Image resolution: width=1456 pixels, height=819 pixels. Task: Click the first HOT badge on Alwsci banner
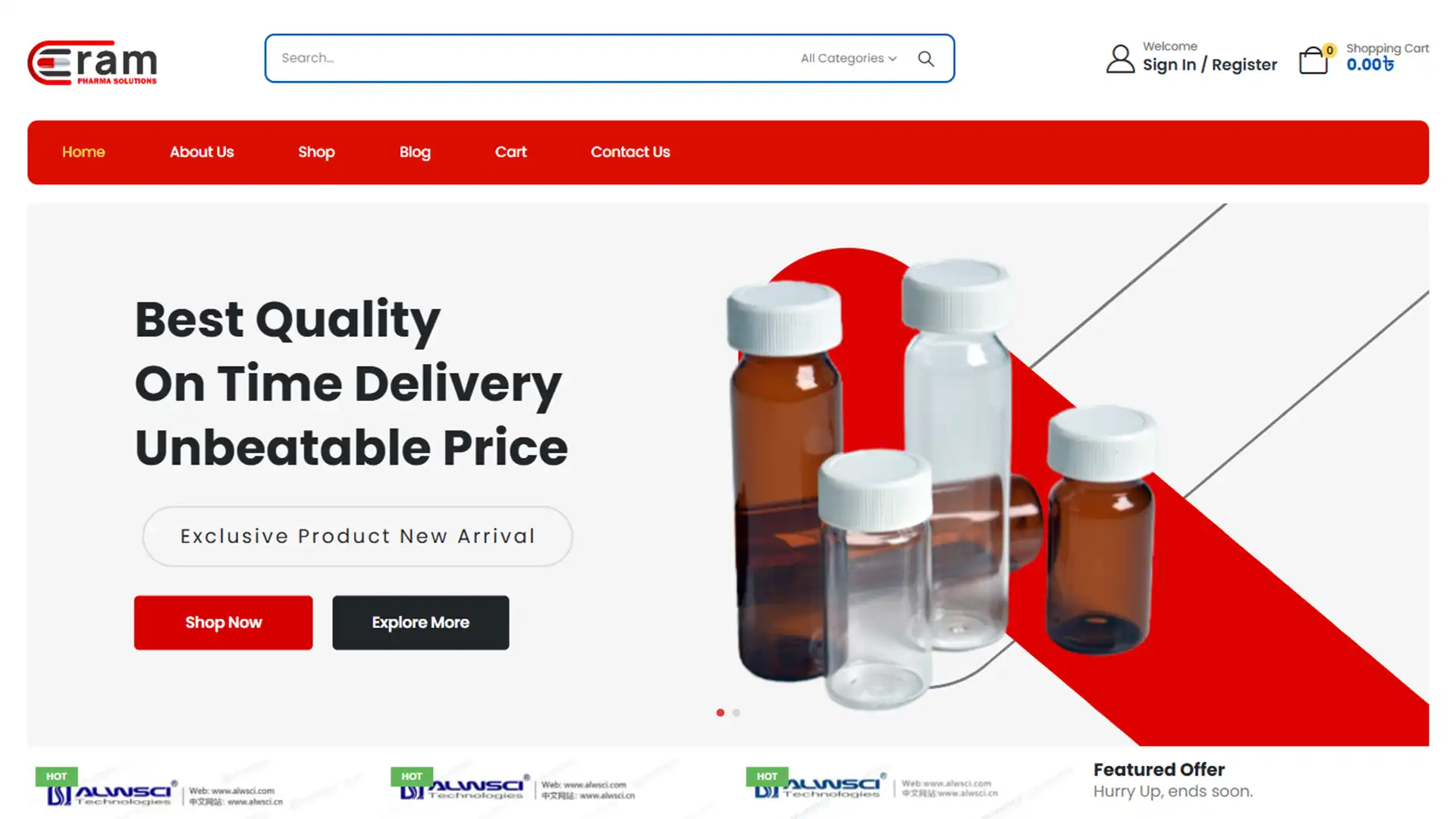[x=56, y=776]
